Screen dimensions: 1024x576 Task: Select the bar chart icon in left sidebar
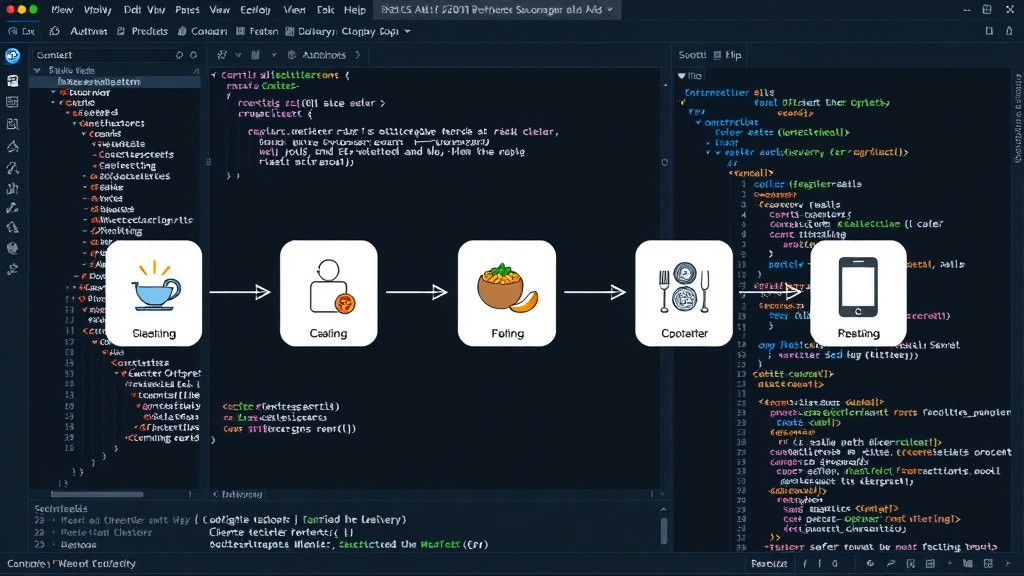12,189
